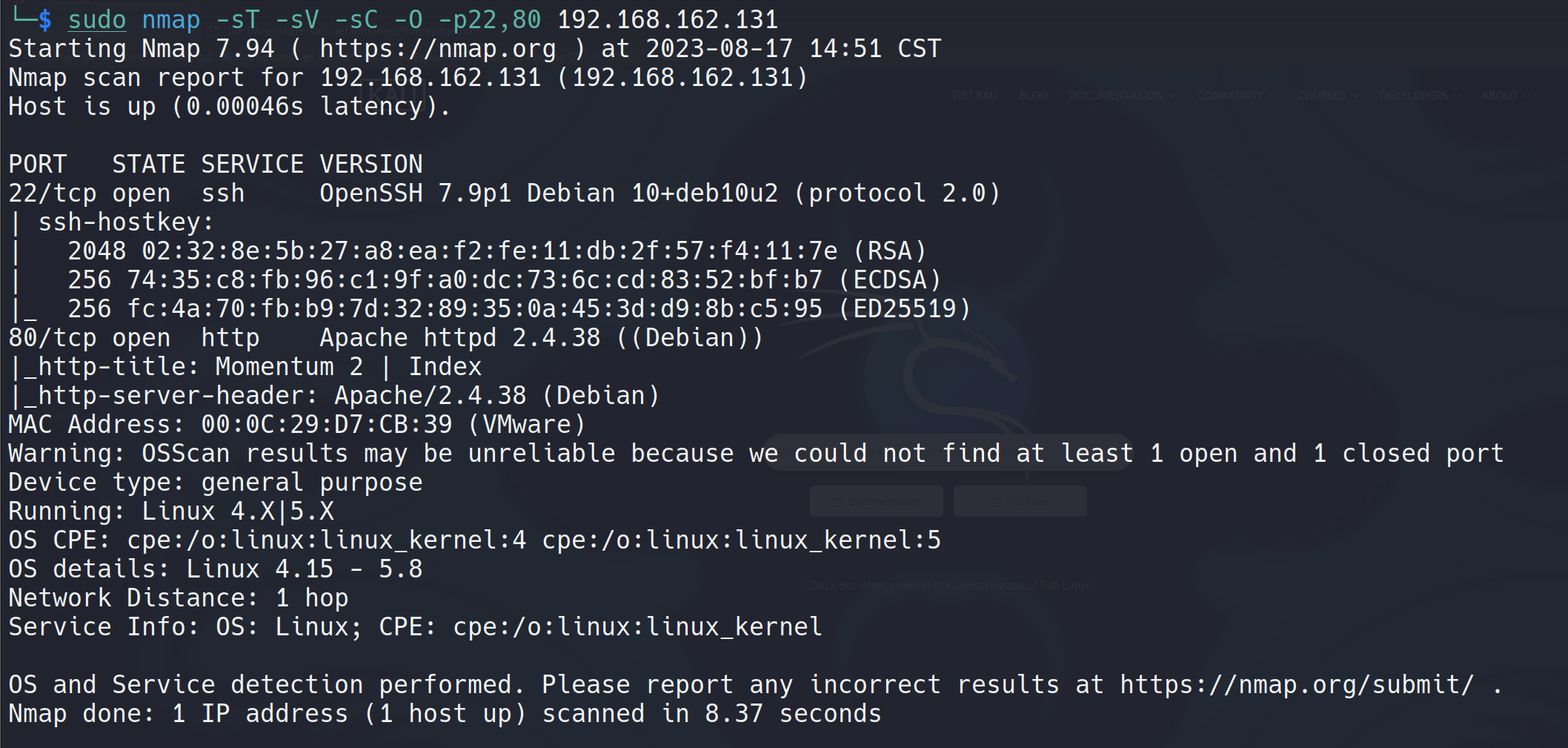
Task: Expand the DEVELOPERS navigation dropdown
Action: [1419, 96]
